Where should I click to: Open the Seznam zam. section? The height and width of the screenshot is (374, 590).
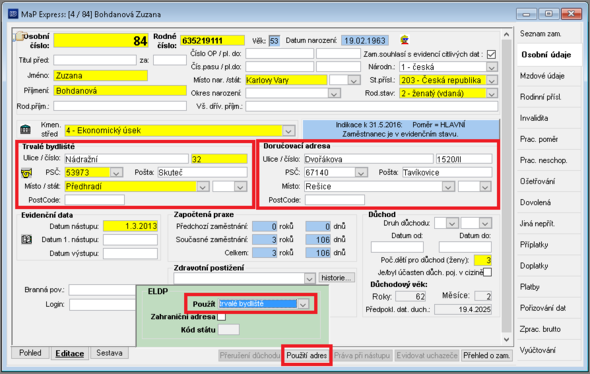[x=541, y=34]
